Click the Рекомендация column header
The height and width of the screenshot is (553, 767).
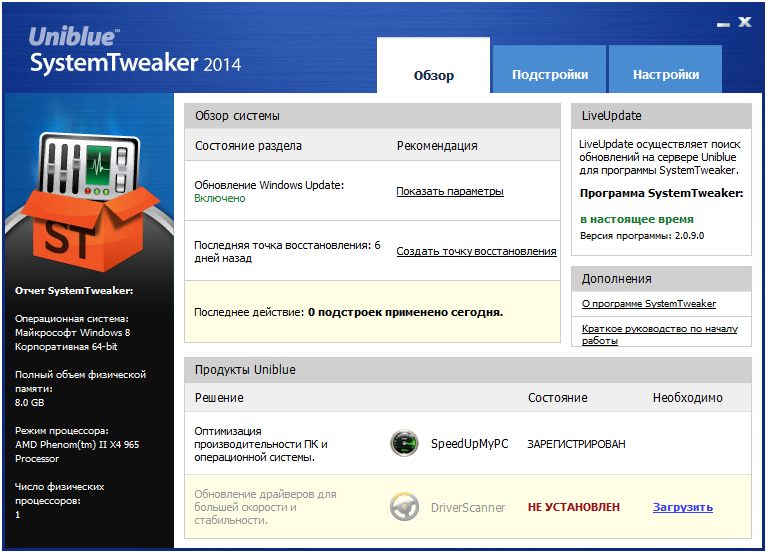coord(437,146)
